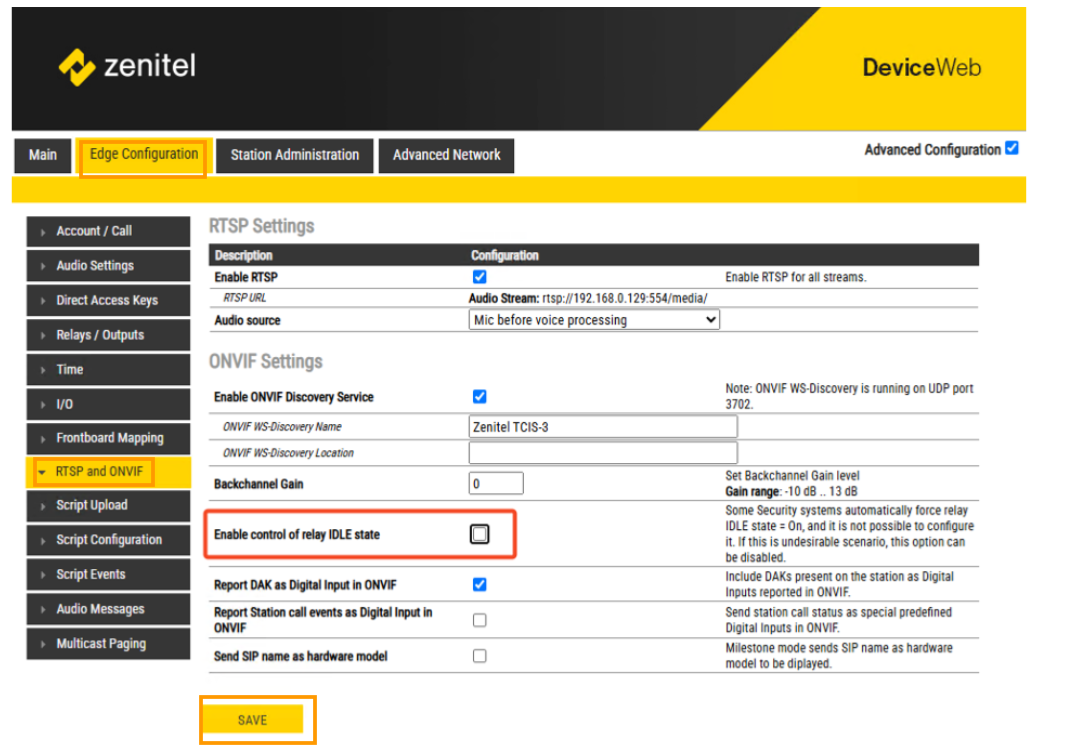This screenshot has height=746, width=1088.
Task: Expand the Frontboard Mapping arrow
Action: tap(43, 439)
